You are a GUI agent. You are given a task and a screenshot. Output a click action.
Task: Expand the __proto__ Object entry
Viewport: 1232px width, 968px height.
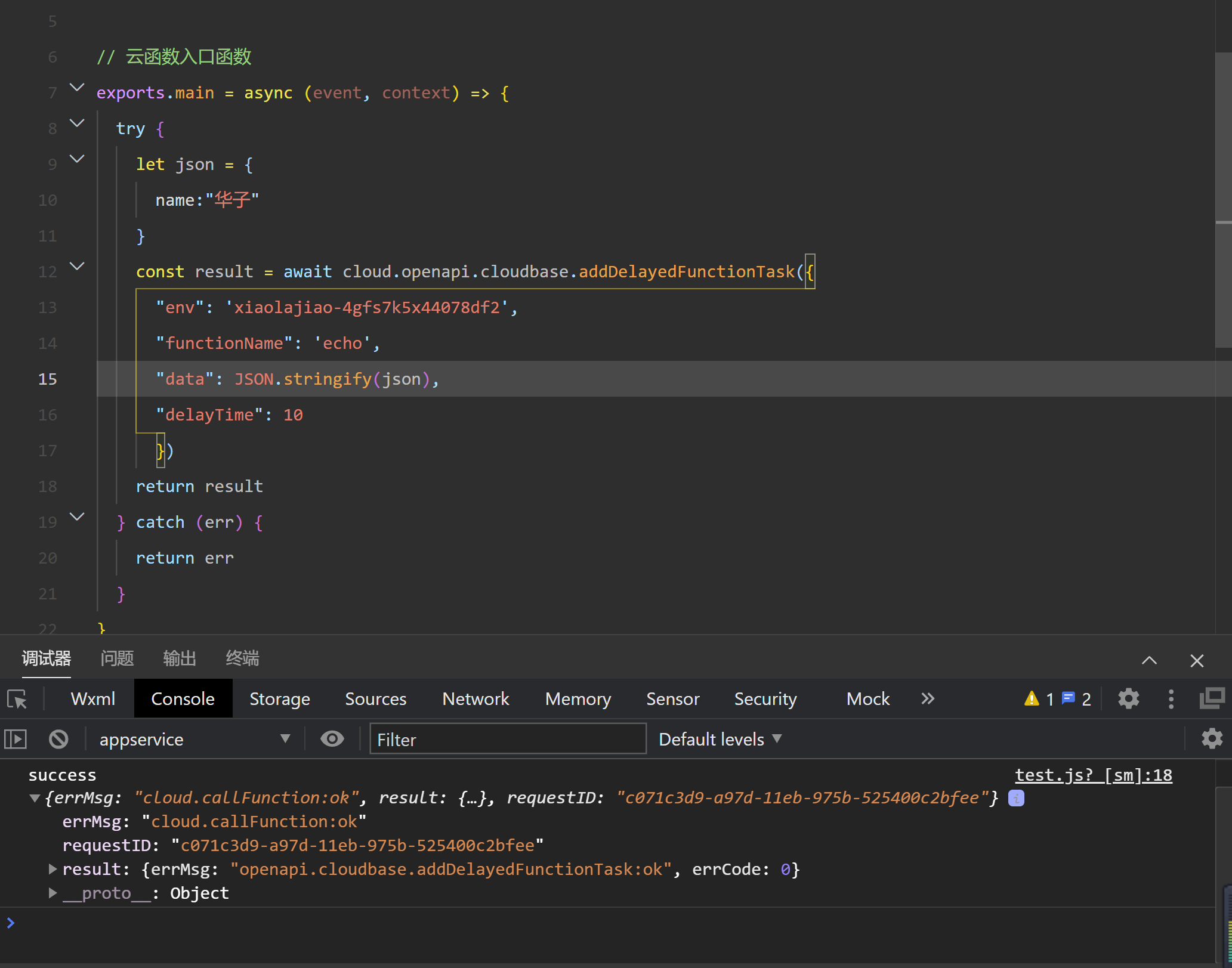[x=53, y=893]
